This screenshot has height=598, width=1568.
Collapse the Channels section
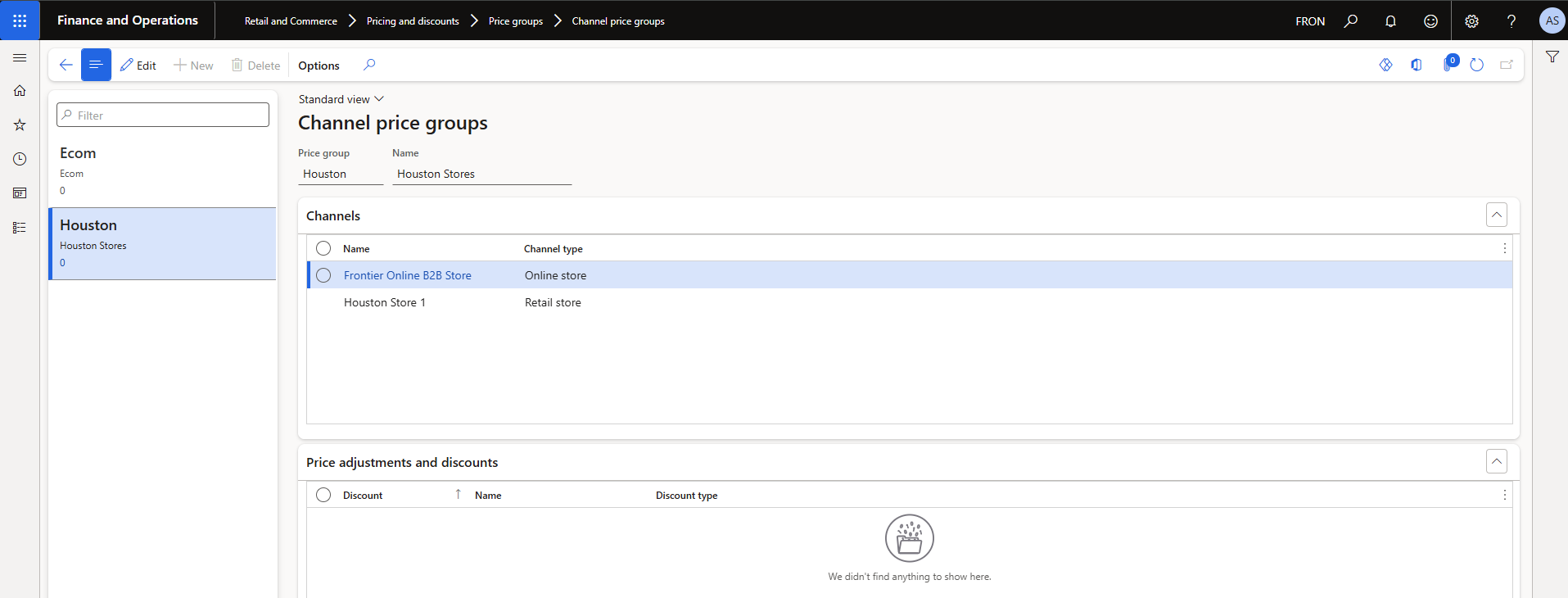pos(1496,215)
